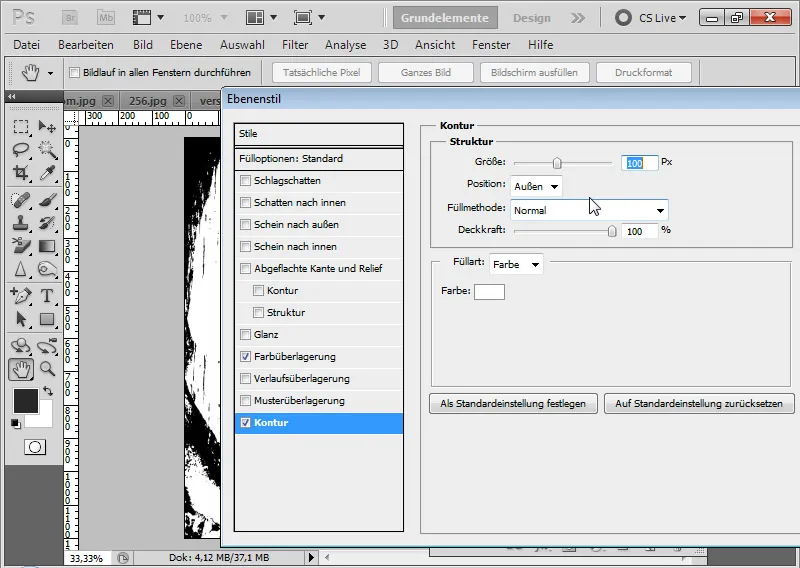Select the Magic Wand tool
Screen dimensions: 800x568
[x=47, y=150]
